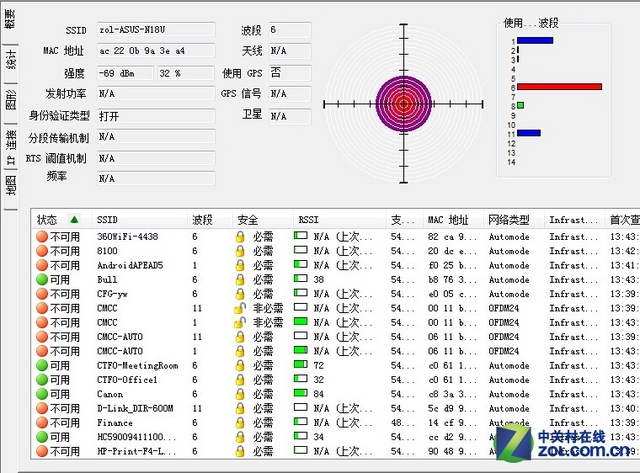Click the green available icon for Bull
640x473 pixels.
(x=42, y=280)
